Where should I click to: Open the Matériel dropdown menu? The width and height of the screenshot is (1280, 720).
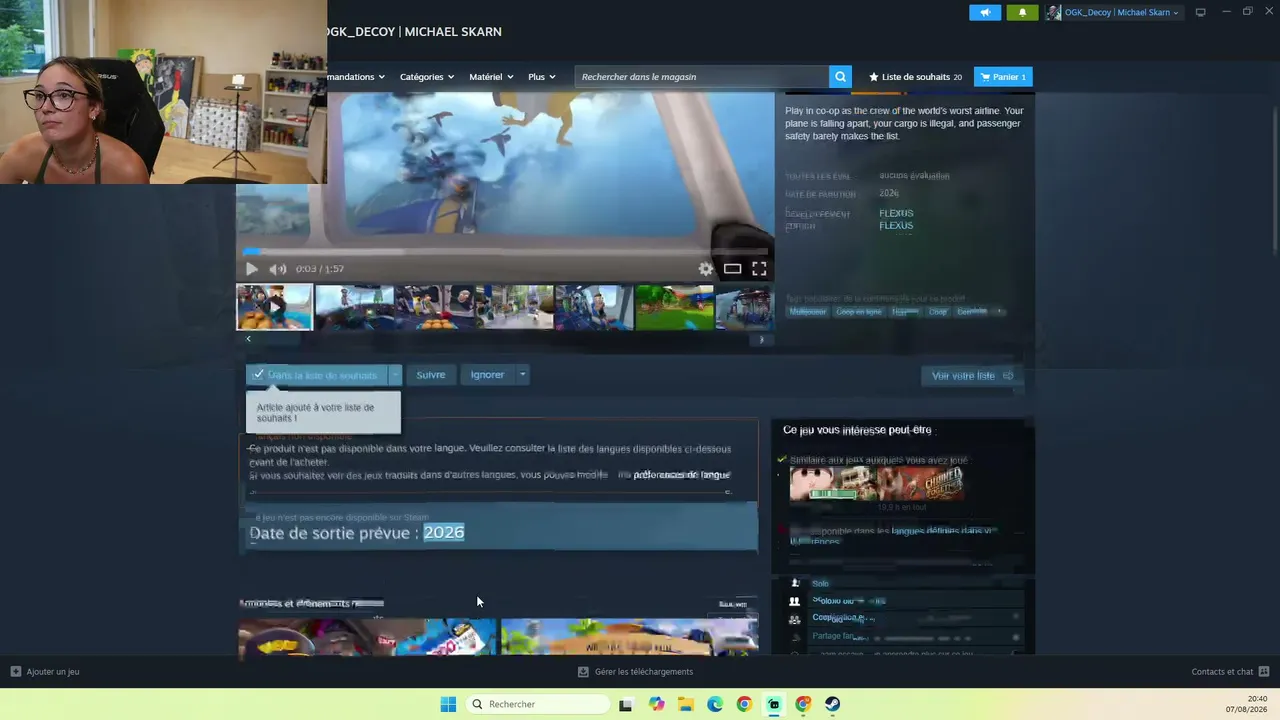click(491, 77)
